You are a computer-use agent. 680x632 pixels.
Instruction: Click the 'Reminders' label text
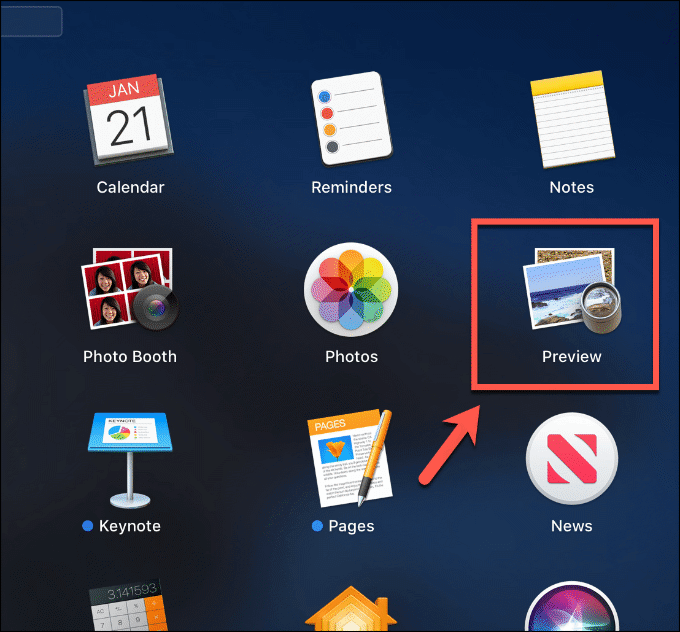(351, 187)
